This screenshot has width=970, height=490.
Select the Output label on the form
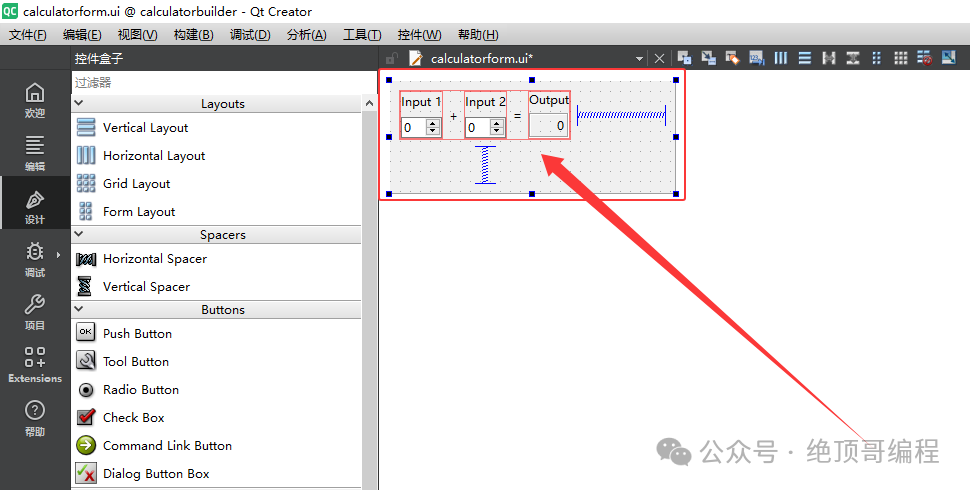tap(549, 100)
